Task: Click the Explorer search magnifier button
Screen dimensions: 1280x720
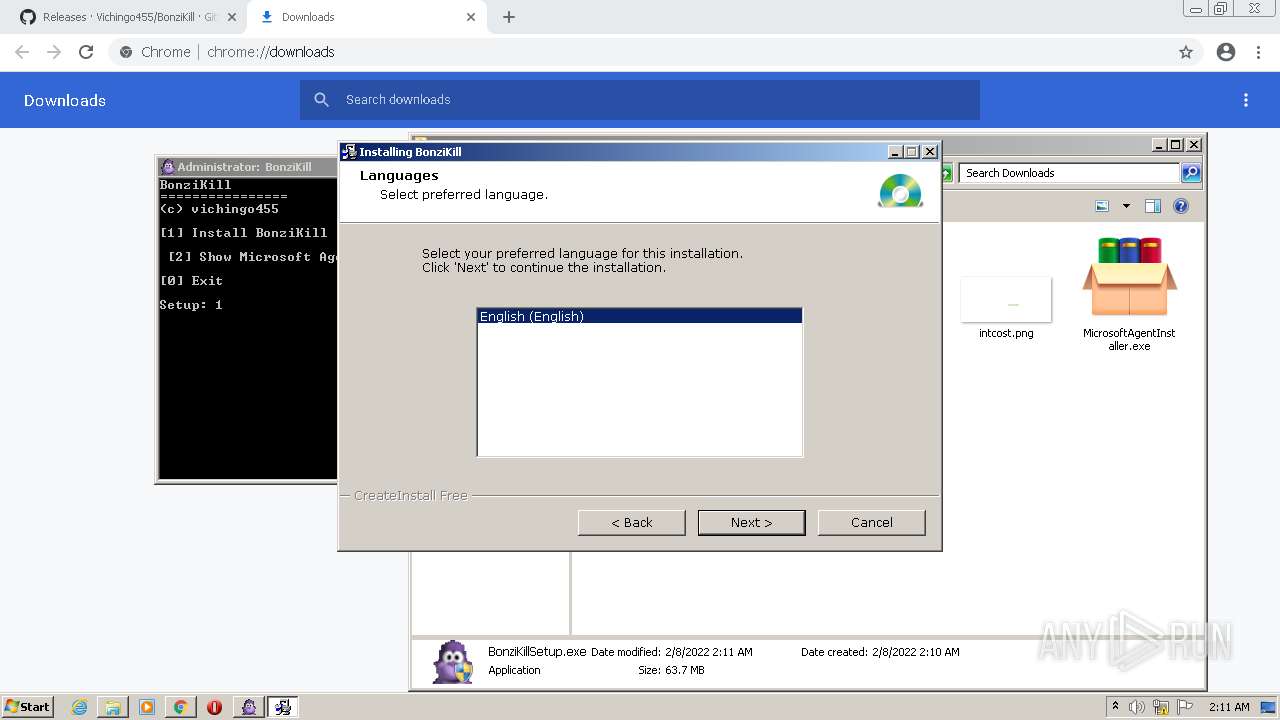Action: tap(1191, 173)
